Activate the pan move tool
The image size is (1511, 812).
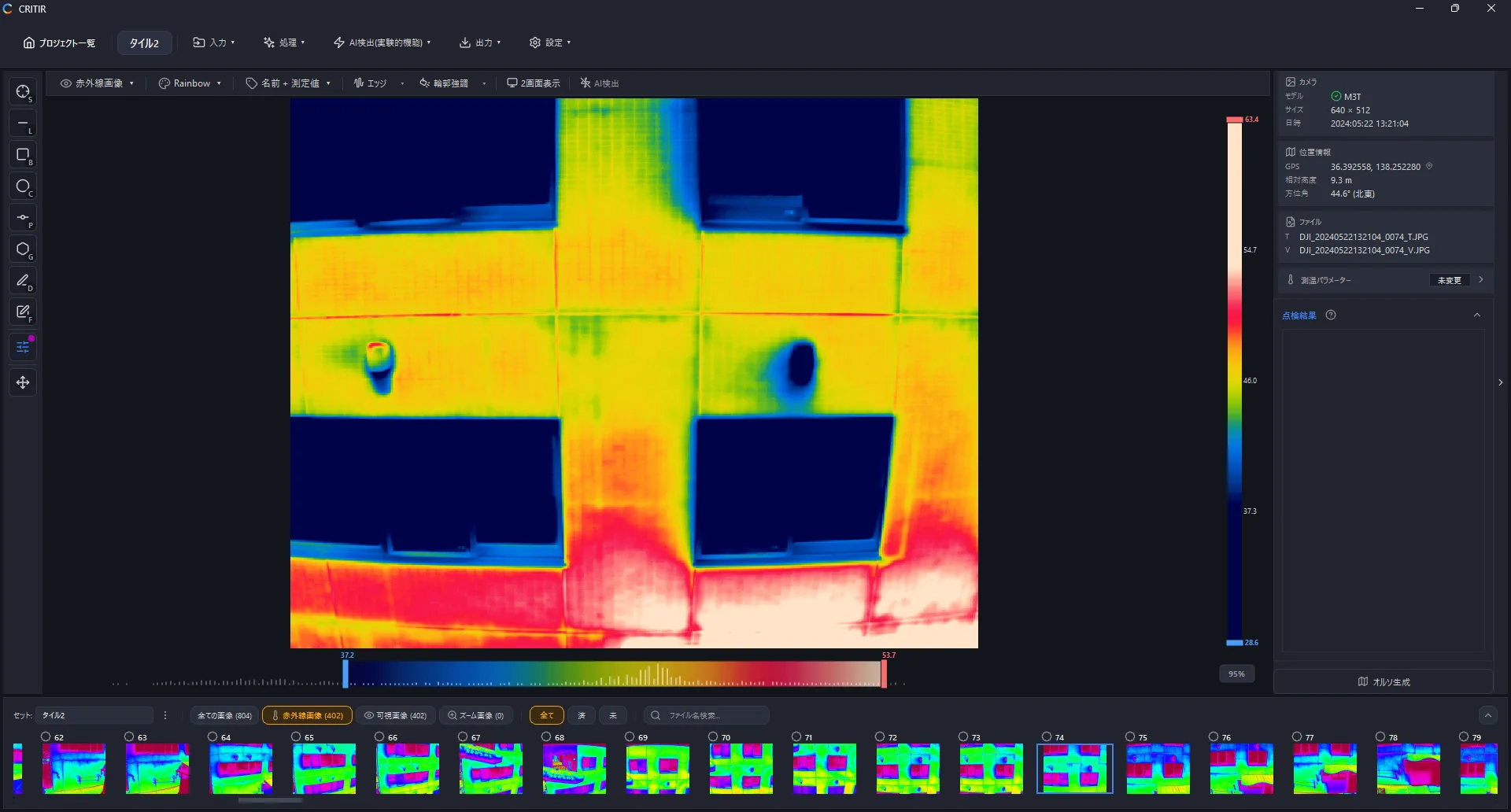(x=23, y=382)
